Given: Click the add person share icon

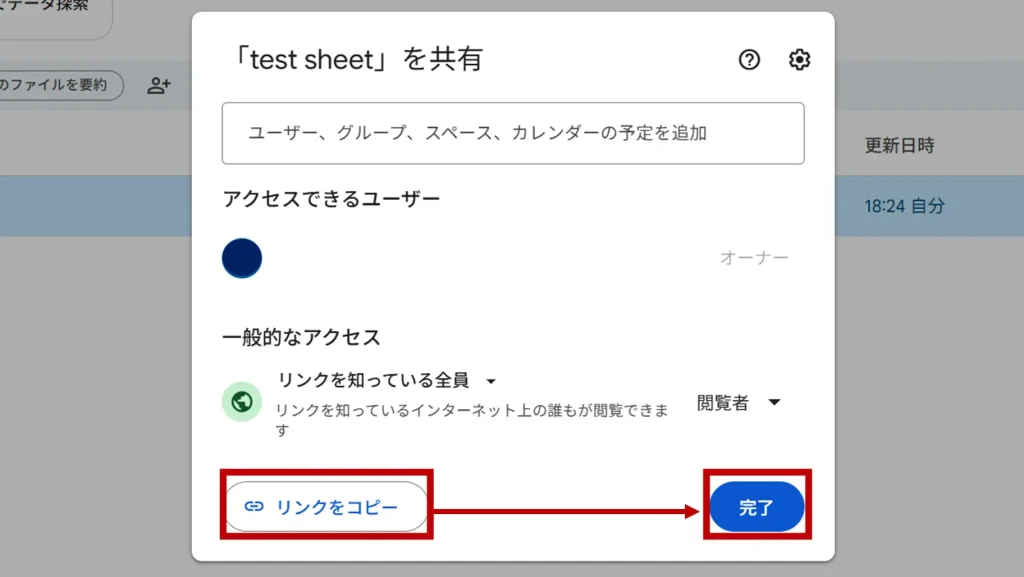Looking at the screenshot, I should coord(159,86).
